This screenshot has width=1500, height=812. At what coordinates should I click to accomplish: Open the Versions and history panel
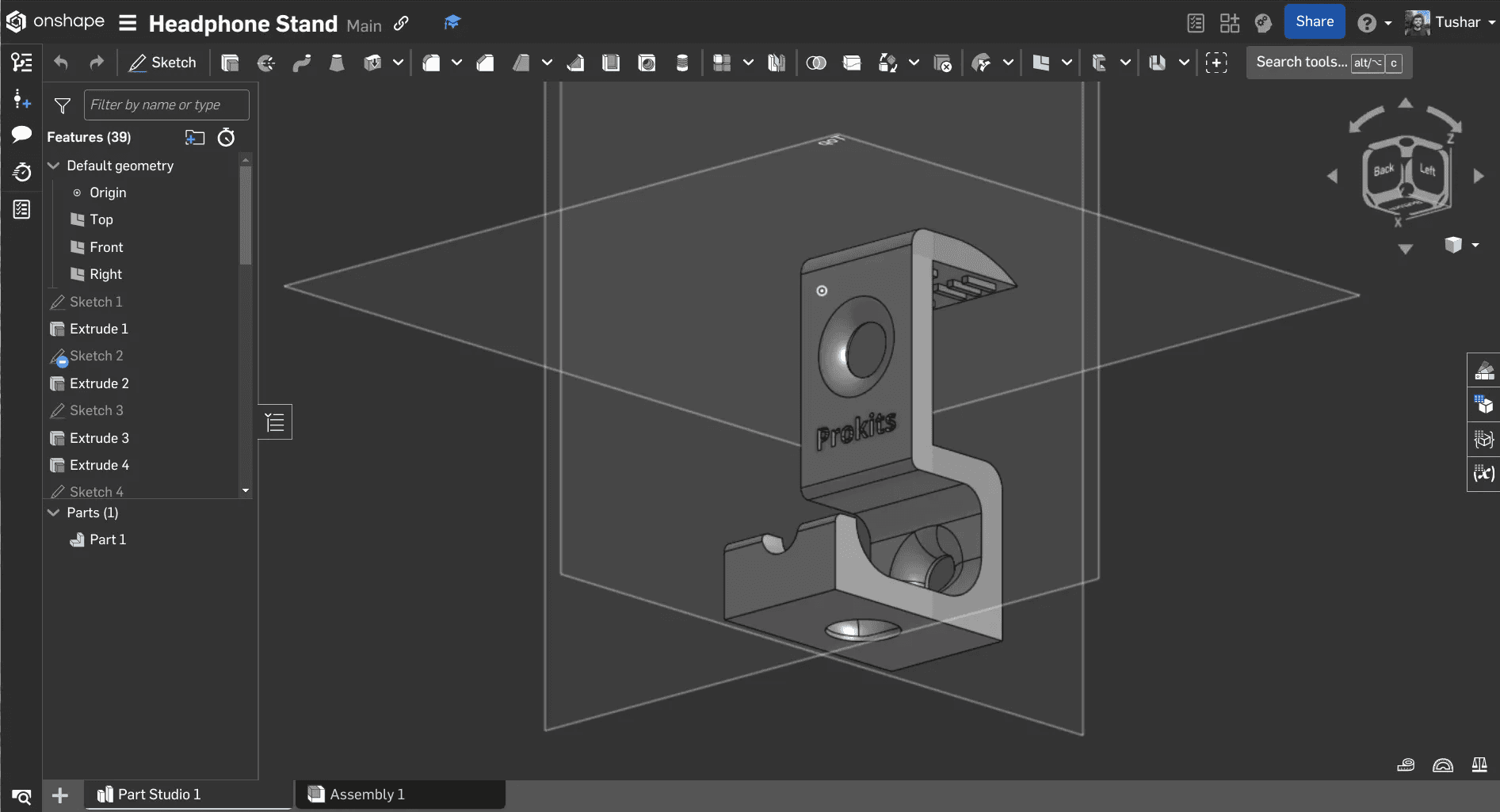tap(22, 172)
